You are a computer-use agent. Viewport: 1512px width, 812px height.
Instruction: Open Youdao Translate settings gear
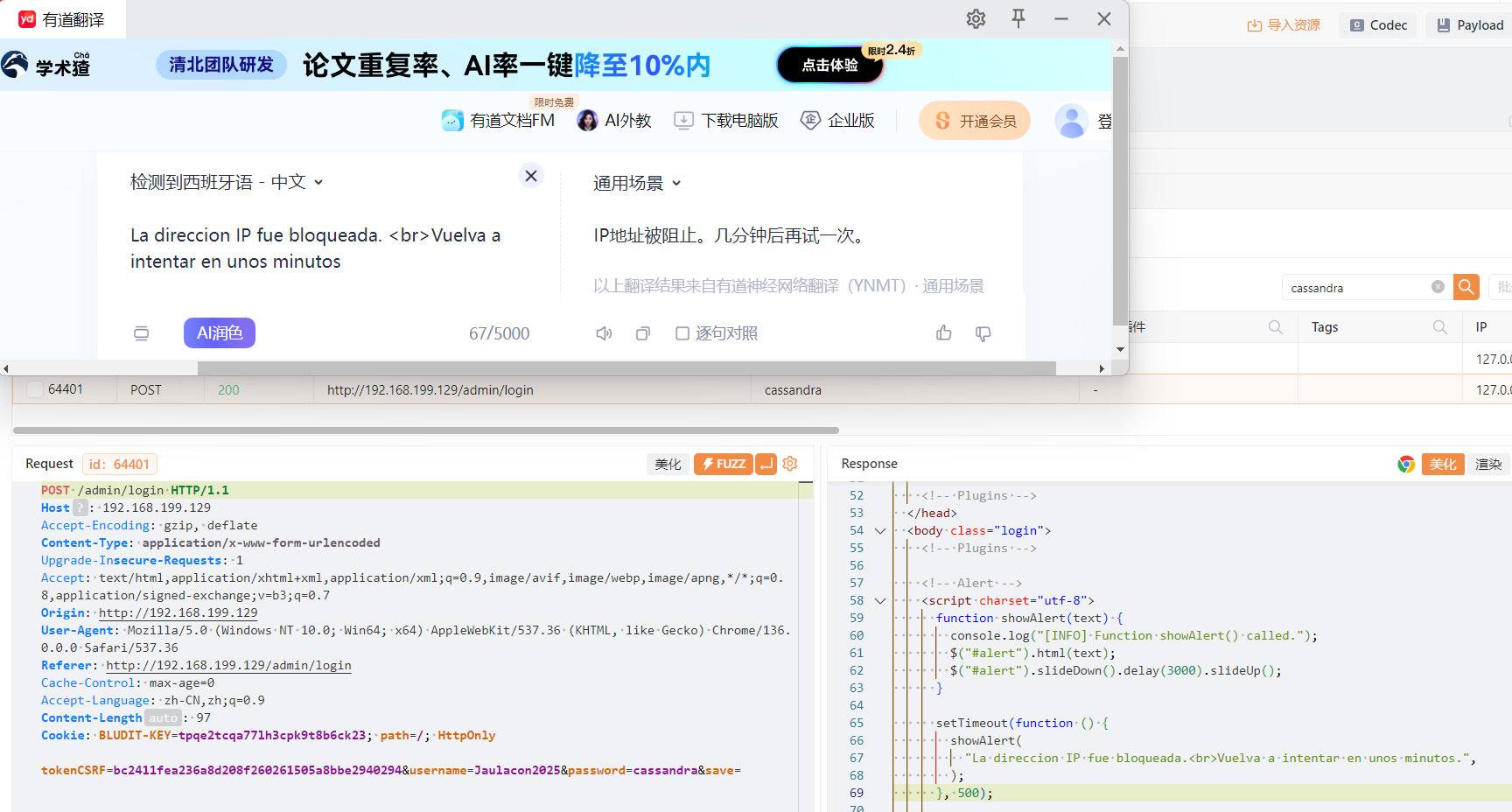tap(976, 18)
